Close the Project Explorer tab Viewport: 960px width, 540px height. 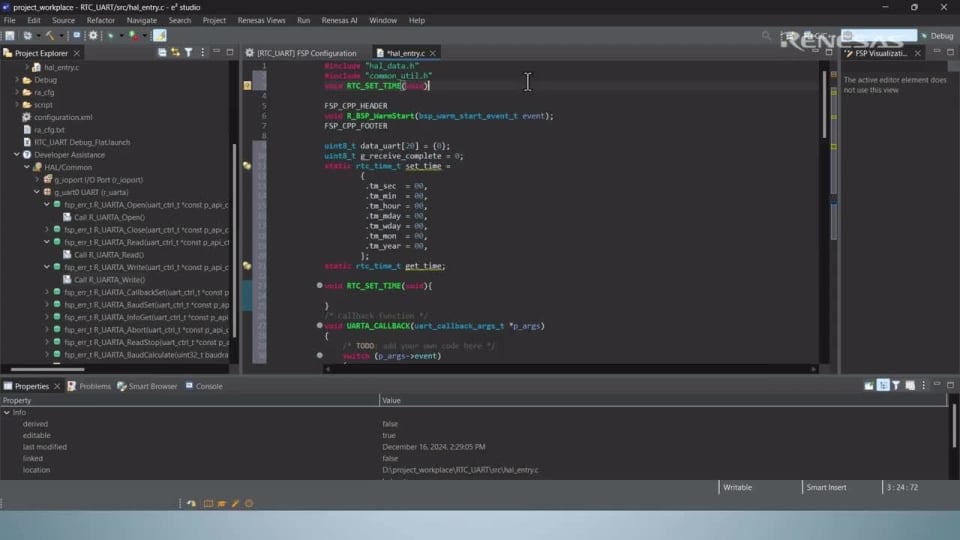[x=77, y=53]
